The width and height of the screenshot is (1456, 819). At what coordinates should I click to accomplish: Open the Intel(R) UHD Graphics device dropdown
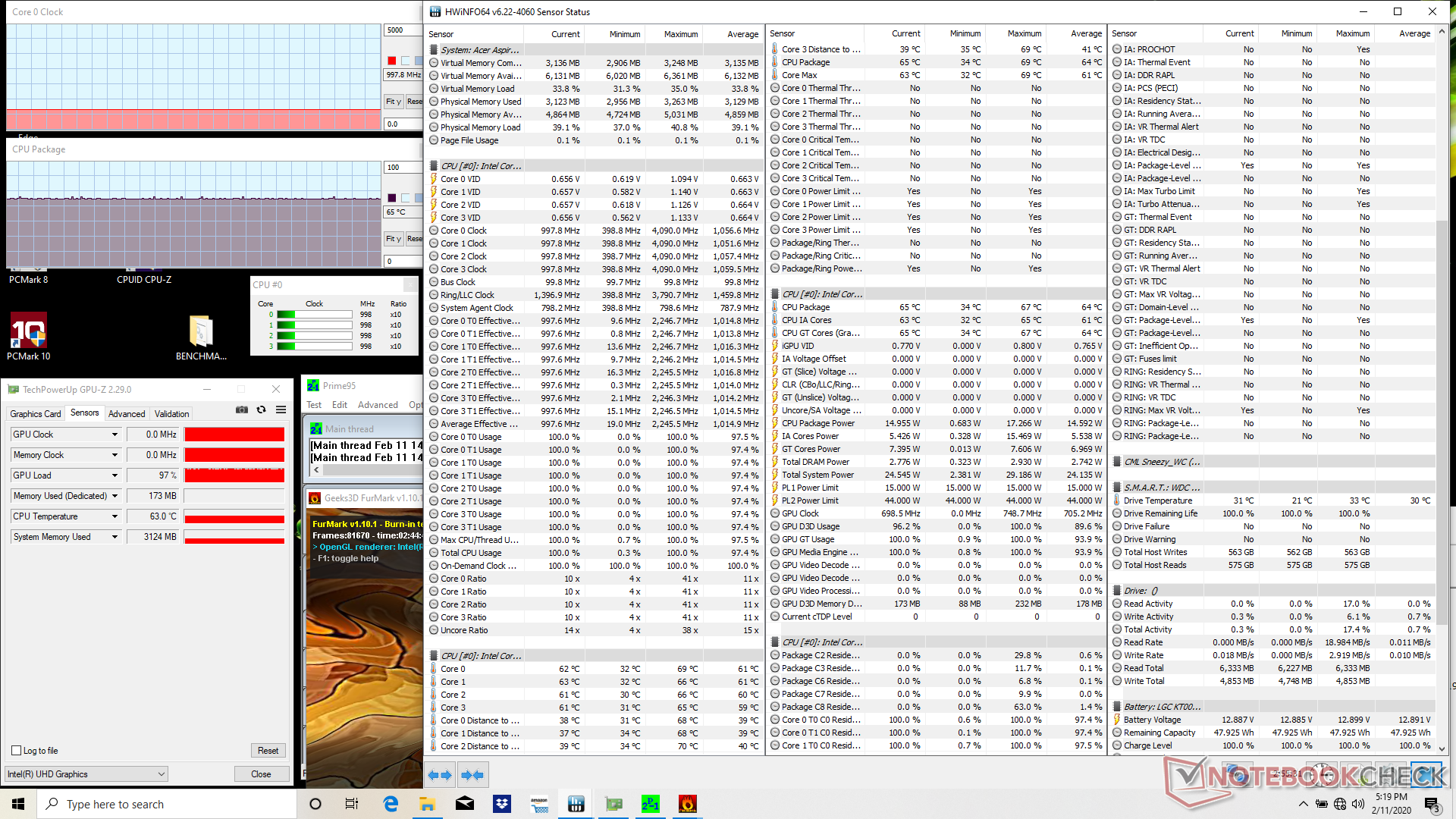[87, 774]
